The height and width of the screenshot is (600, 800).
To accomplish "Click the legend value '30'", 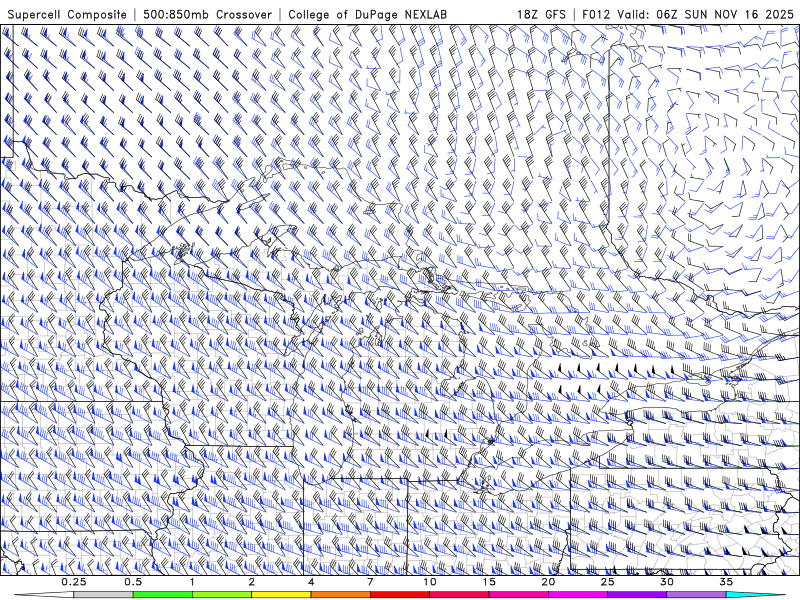I will 667,582.
